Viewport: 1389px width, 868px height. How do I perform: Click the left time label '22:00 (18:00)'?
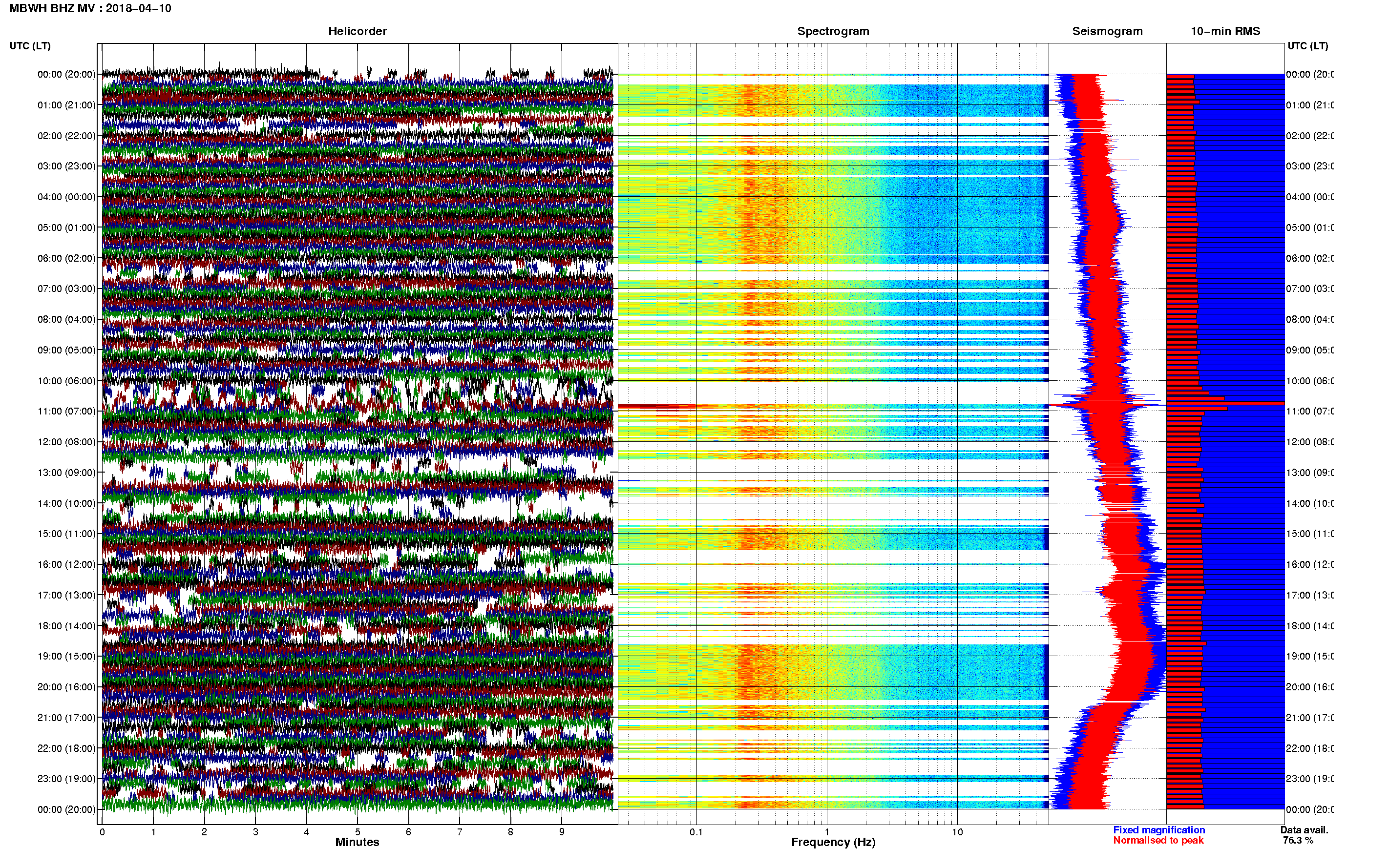coord(66,748)
